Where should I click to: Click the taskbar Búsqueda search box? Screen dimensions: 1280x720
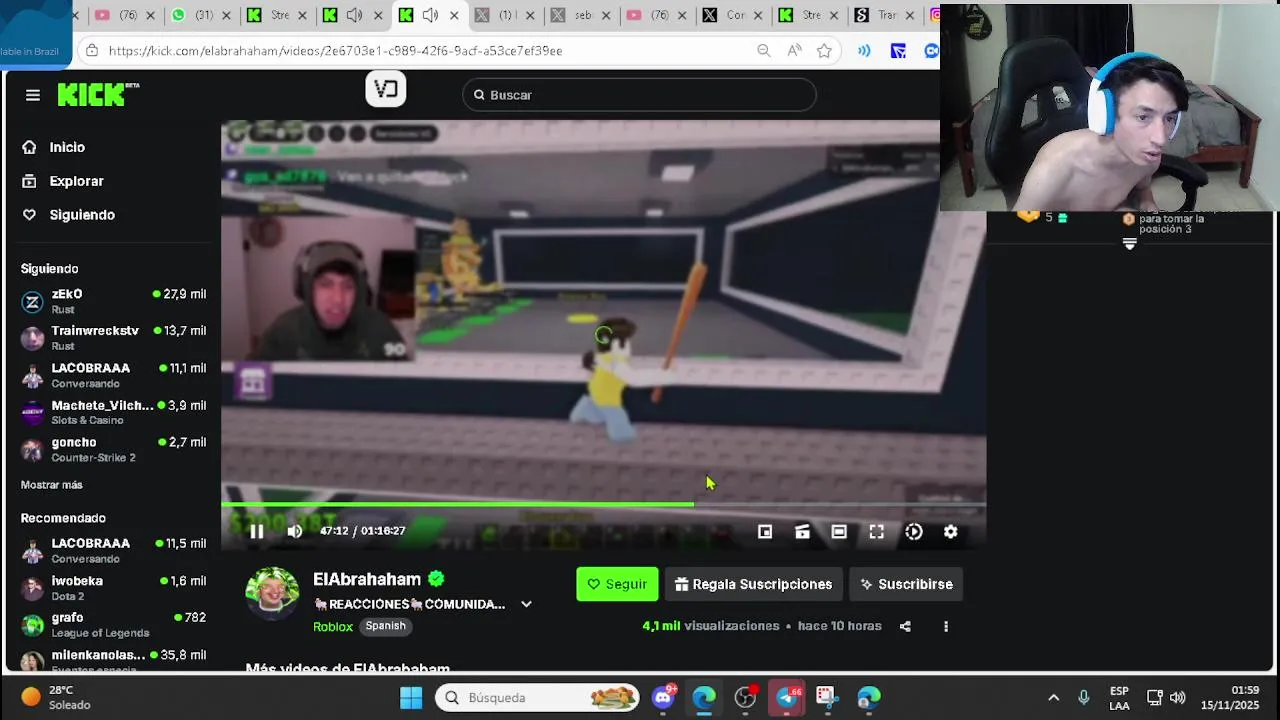[537, 698]
